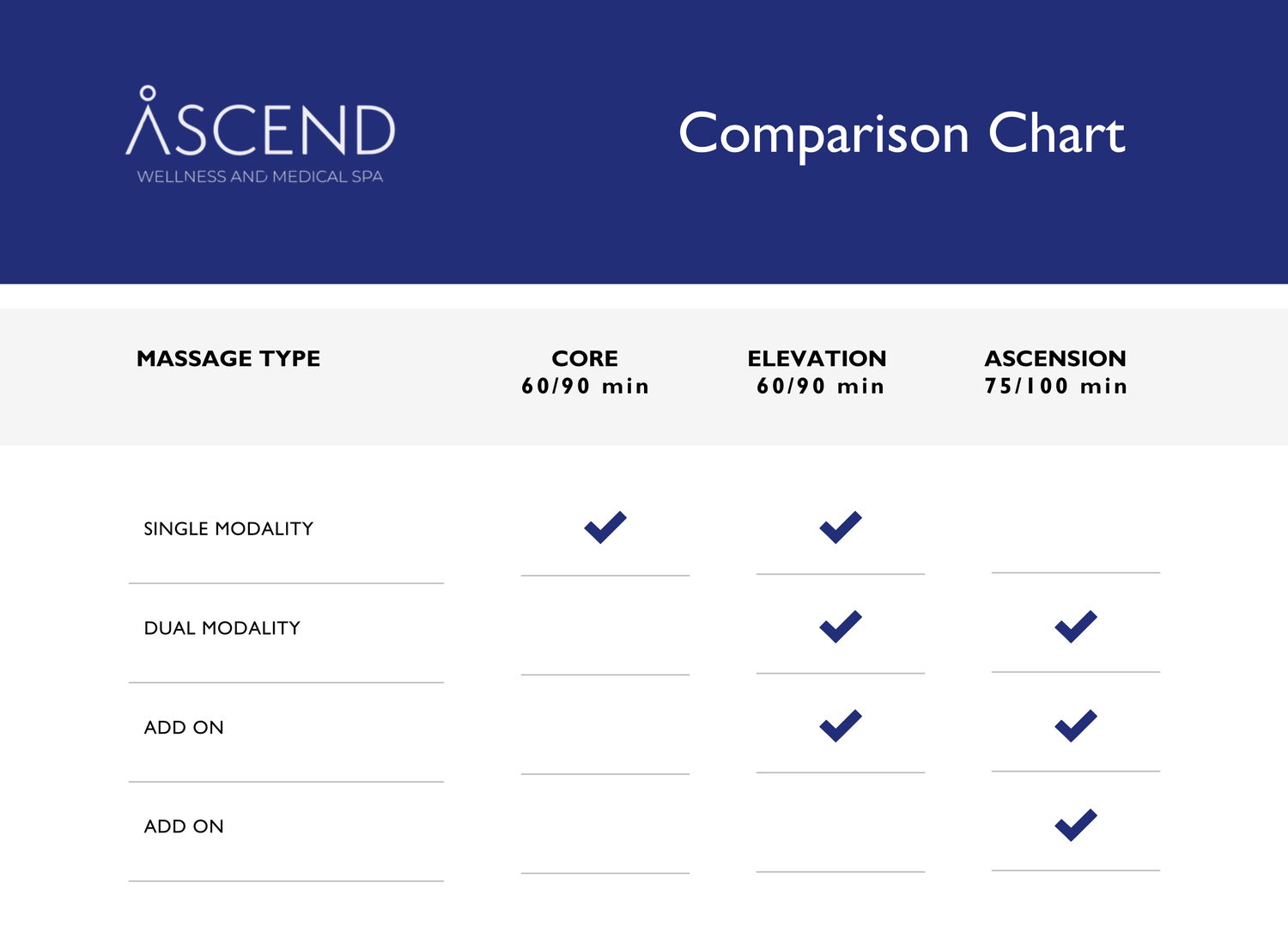Click the MASSAGE TYPE header

[x=228, y=358]
